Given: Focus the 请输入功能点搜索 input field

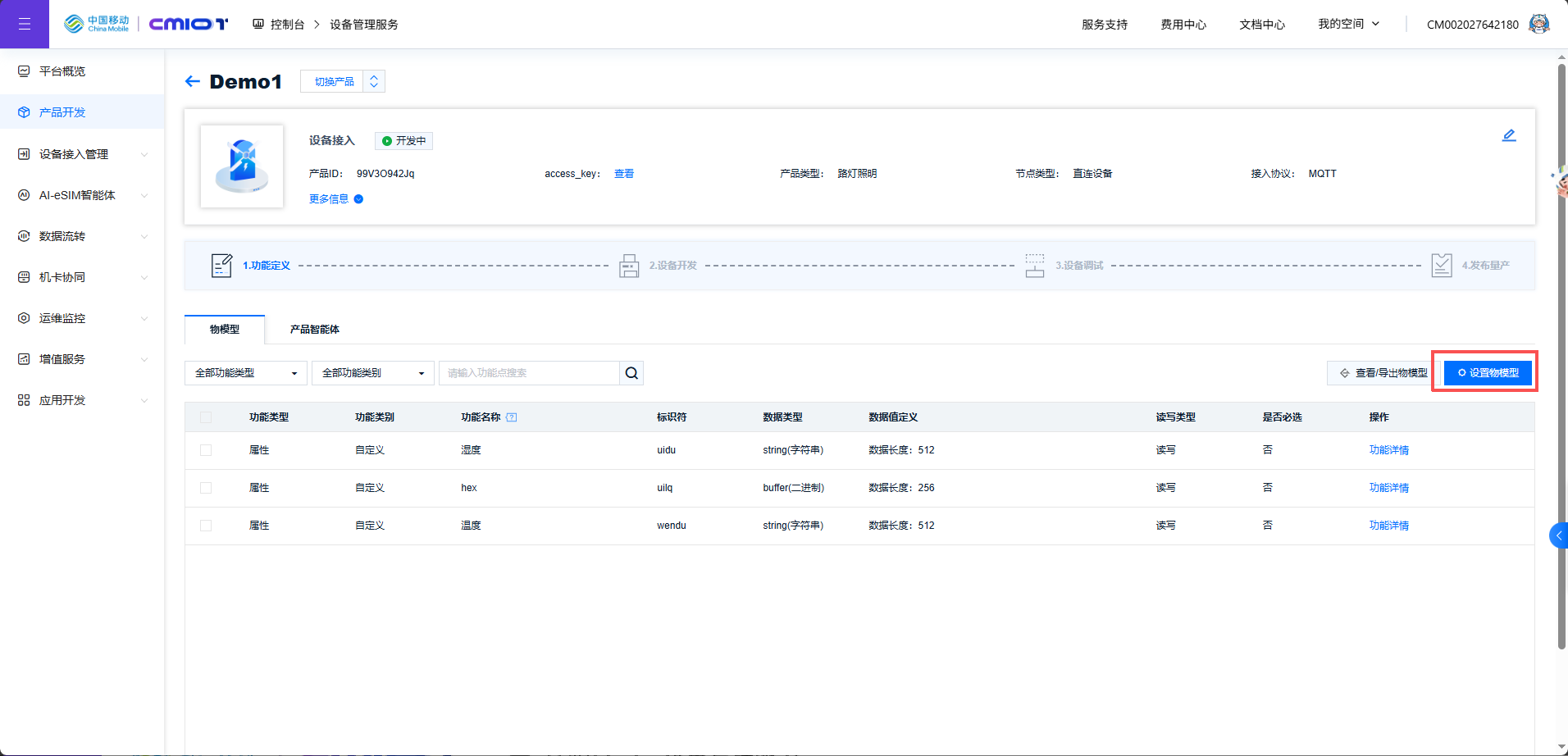Looking at the screenshot, I should click(529, 373).
